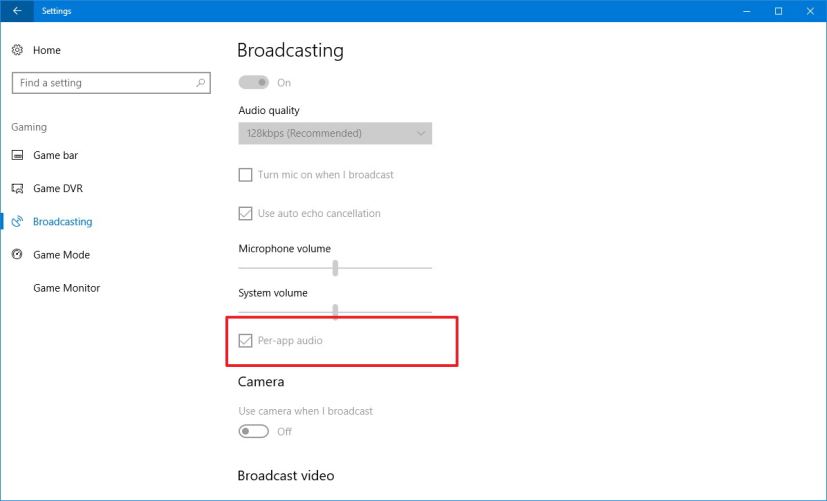Click the Microphone volume label
Screen dimensions: 827x501
(285, 248)
